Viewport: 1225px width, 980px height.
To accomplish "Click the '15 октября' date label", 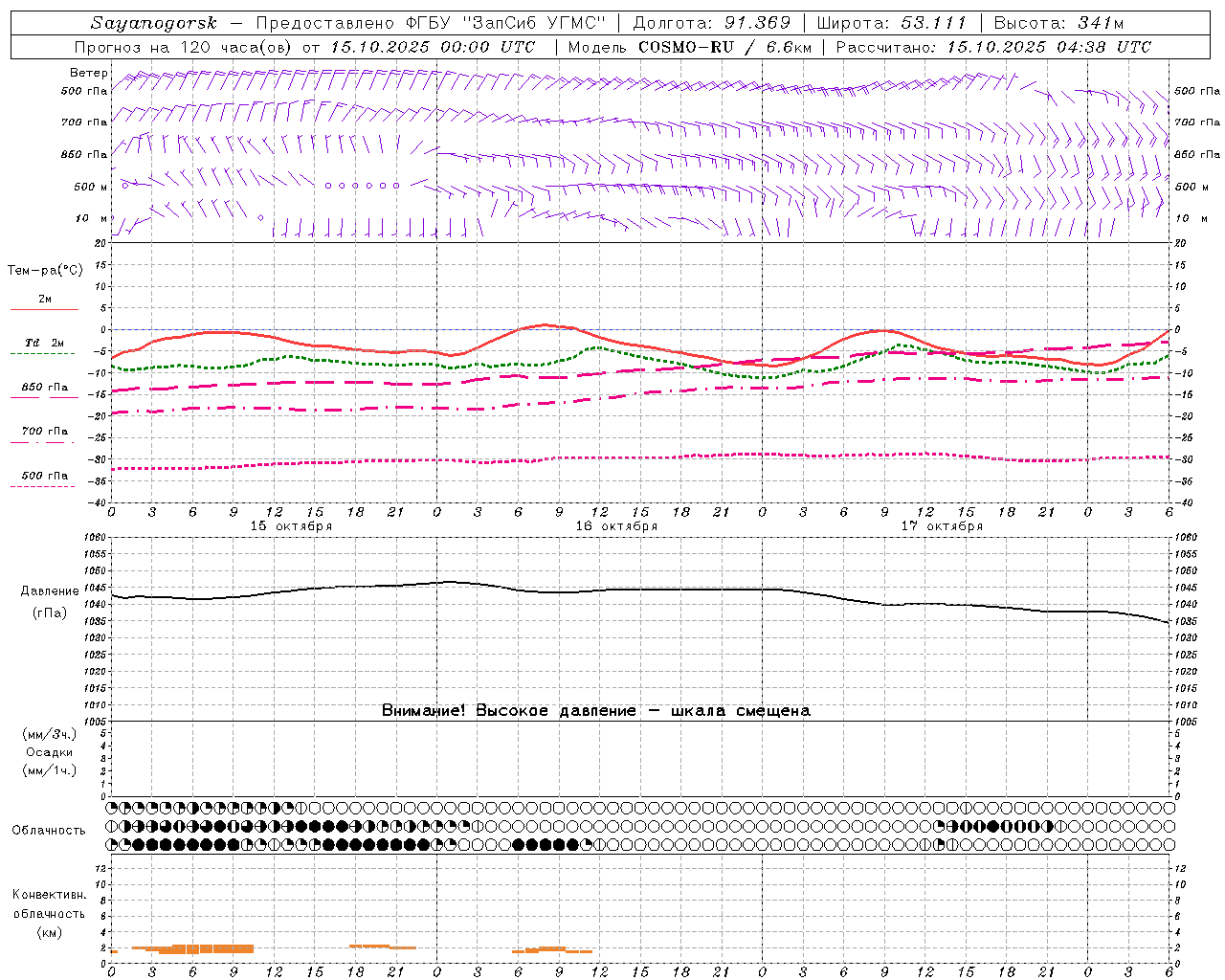I will coord(291,526).
